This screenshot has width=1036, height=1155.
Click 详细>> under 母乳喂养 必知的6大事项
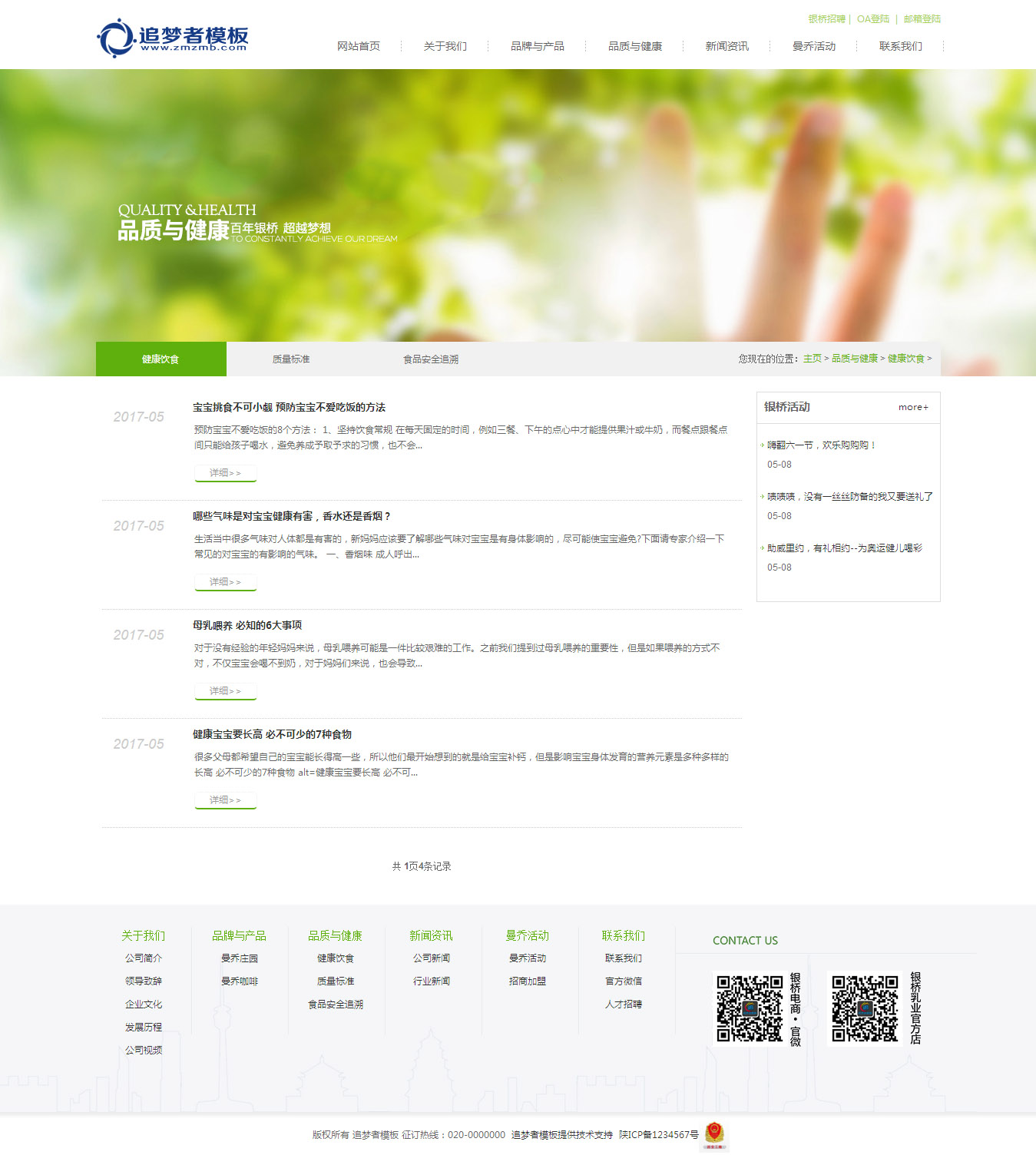(x=225, y=691)
